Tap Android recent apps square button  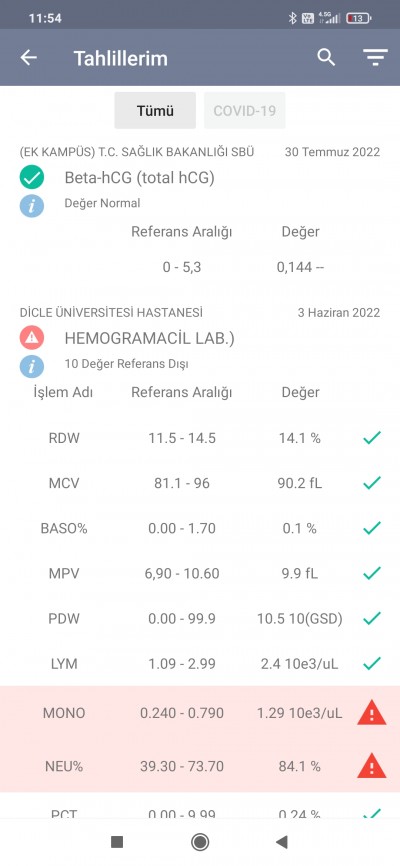117,842
